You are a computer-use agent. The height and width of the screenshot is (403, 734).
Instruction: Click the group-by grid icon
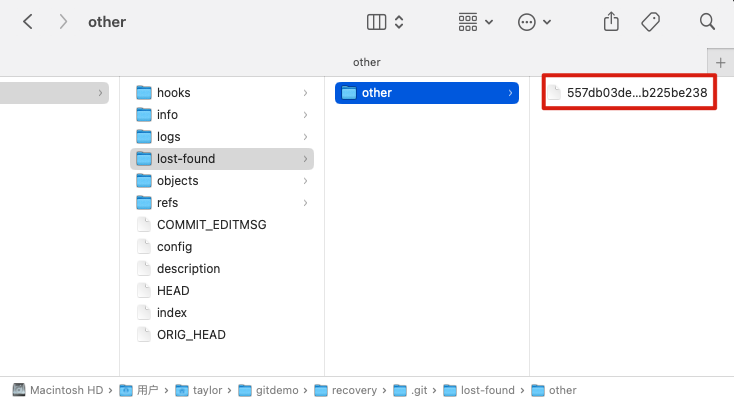click(468, 22)
